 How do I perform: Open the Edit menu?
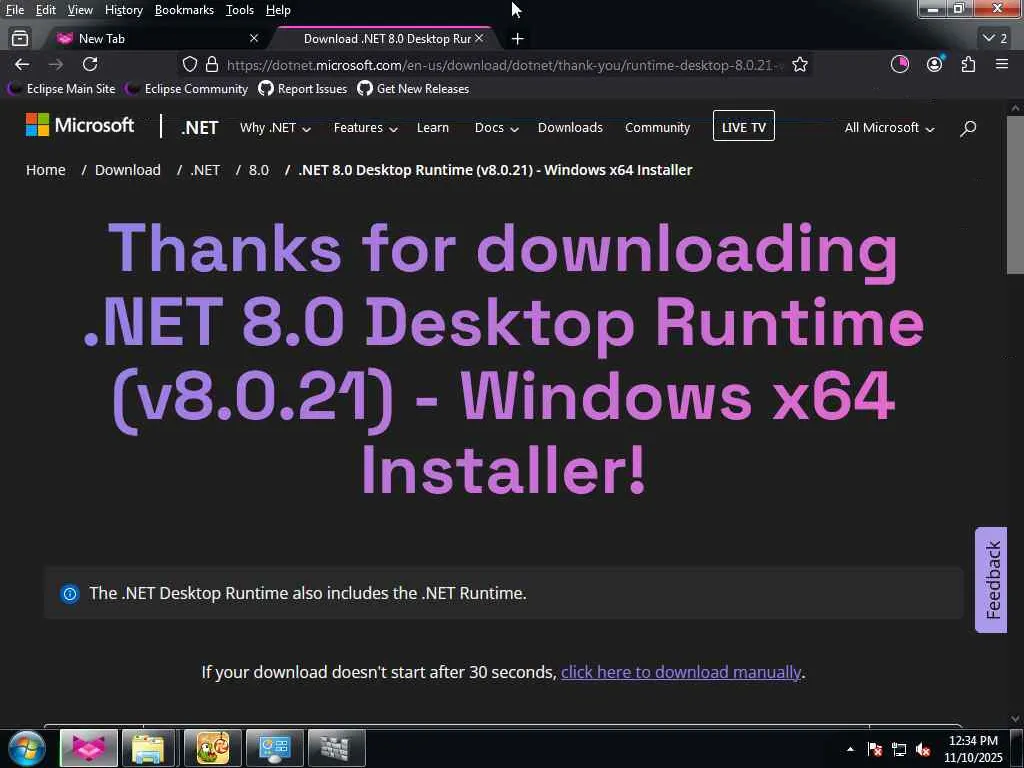(x=46, y=10)
